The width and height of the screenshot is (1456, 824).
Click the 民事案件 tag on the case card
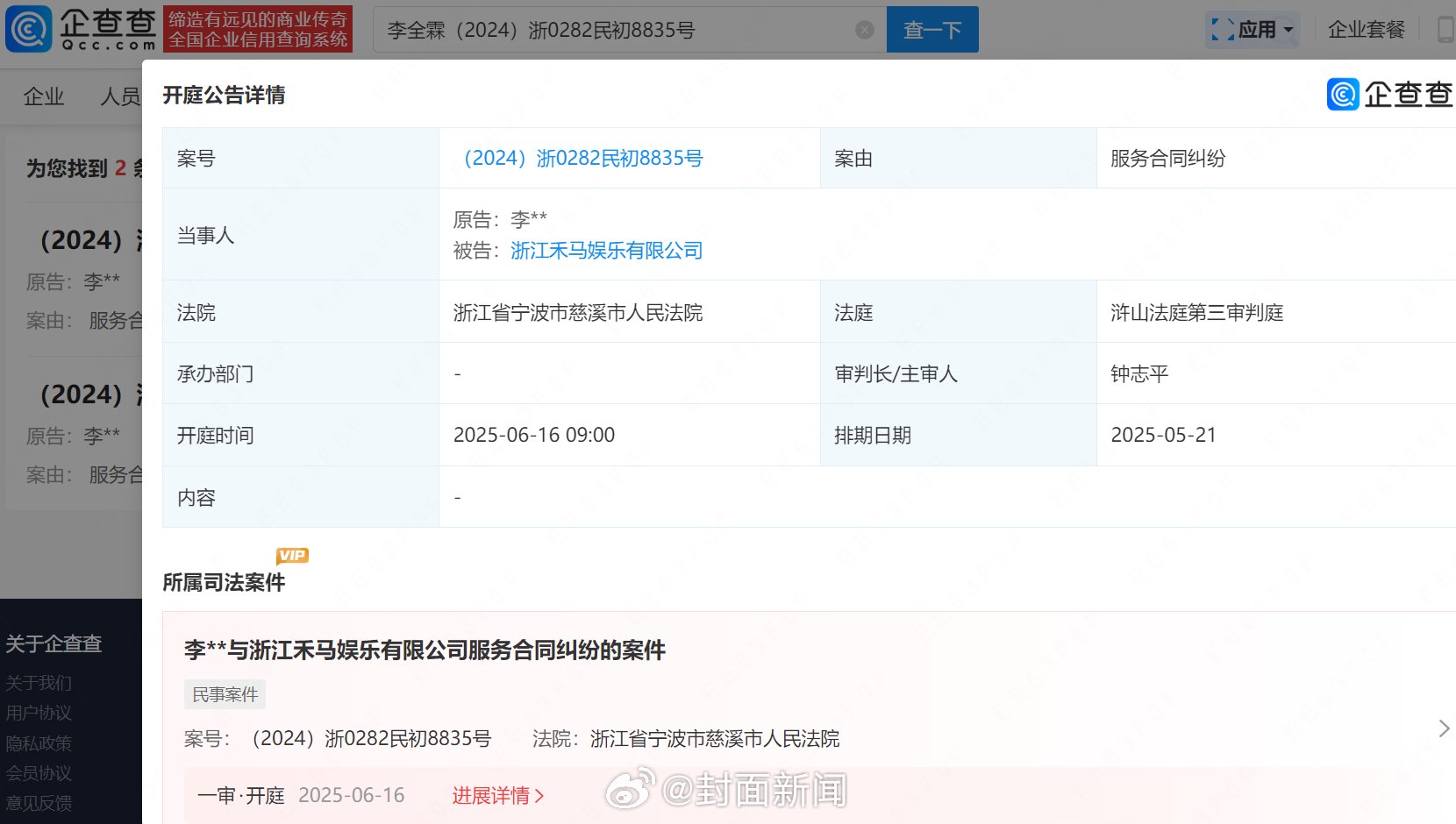225,693
